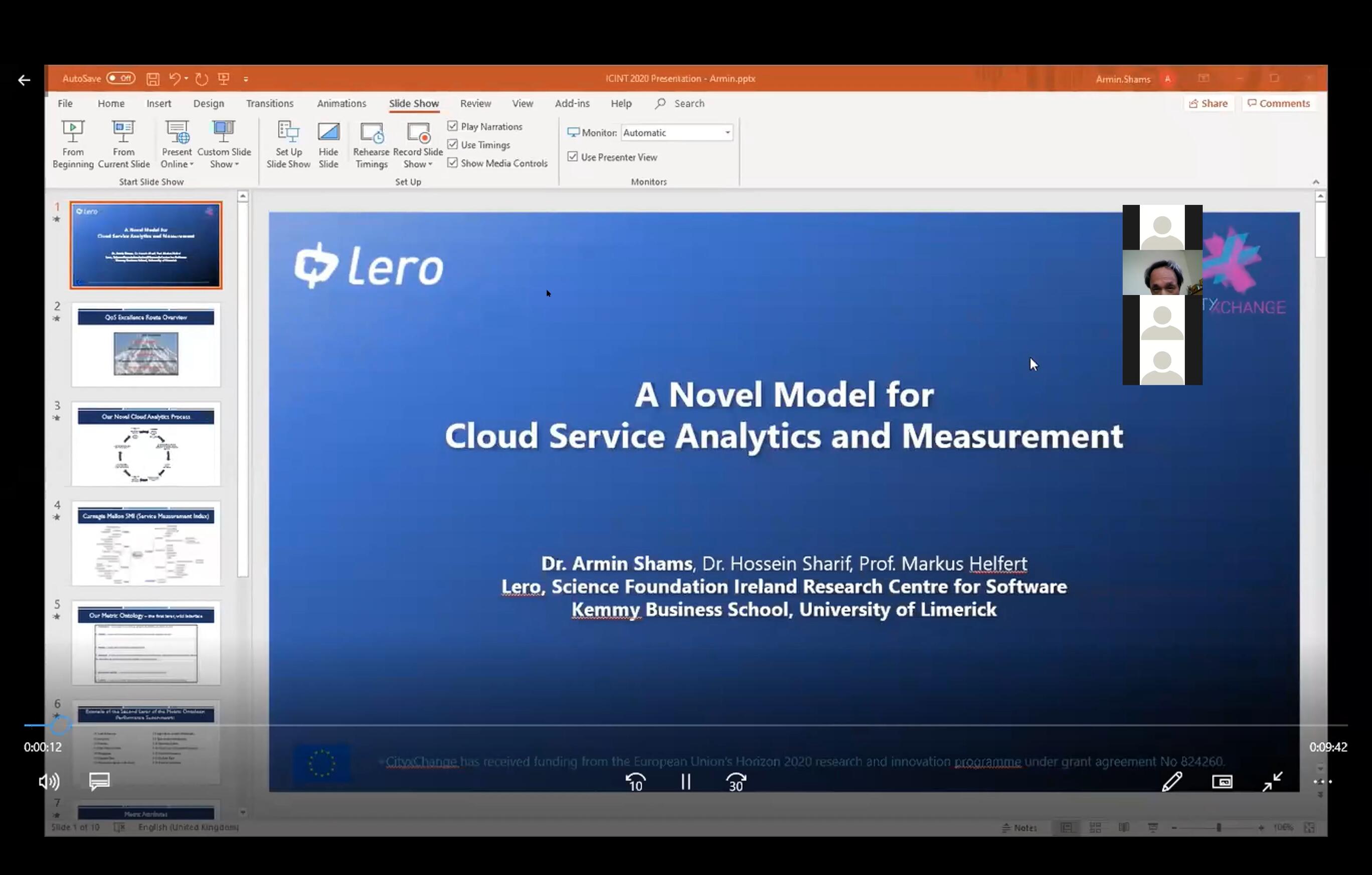Click the back arrow of the video player
Viewport: 1372px width, 875px height.
coord(24,80)
